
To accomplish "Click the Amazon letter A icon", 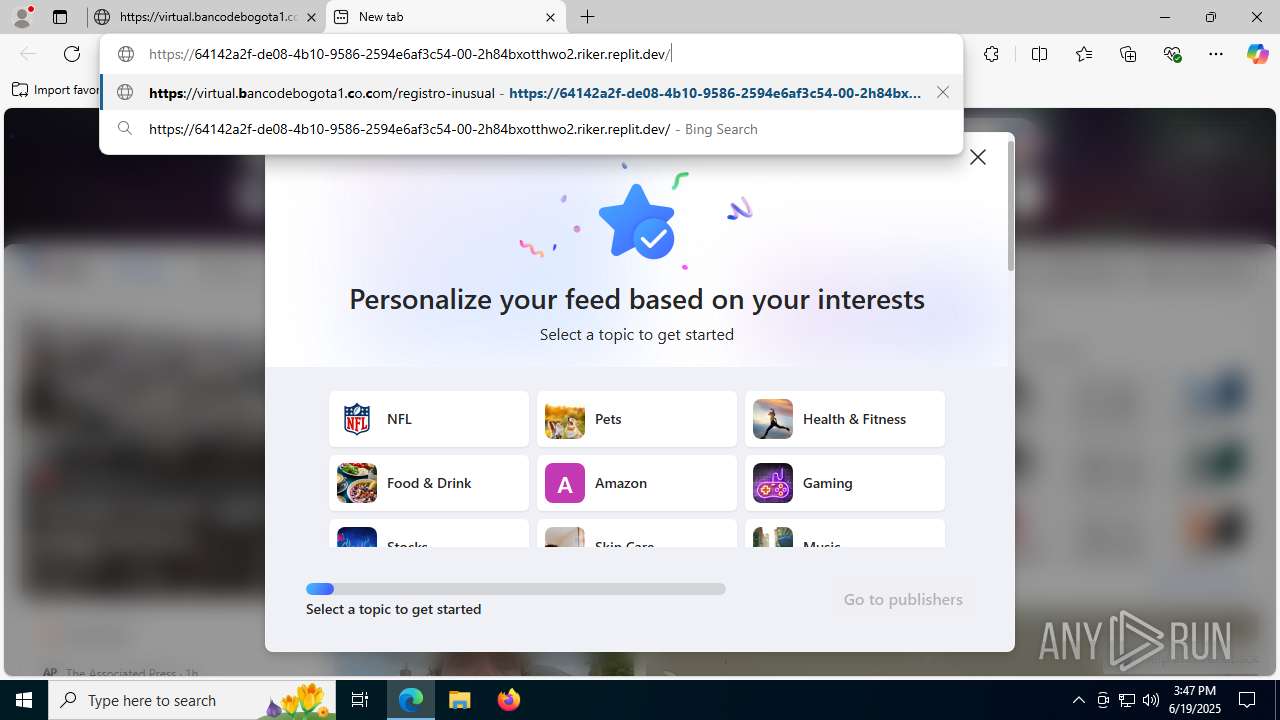I will 565,483.
